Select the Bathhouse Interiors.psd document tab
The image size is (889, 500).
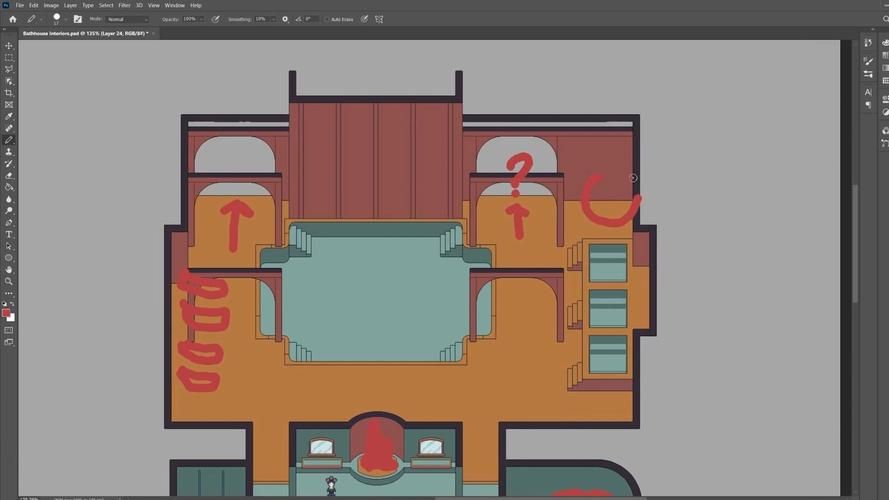tap(85, 33)
